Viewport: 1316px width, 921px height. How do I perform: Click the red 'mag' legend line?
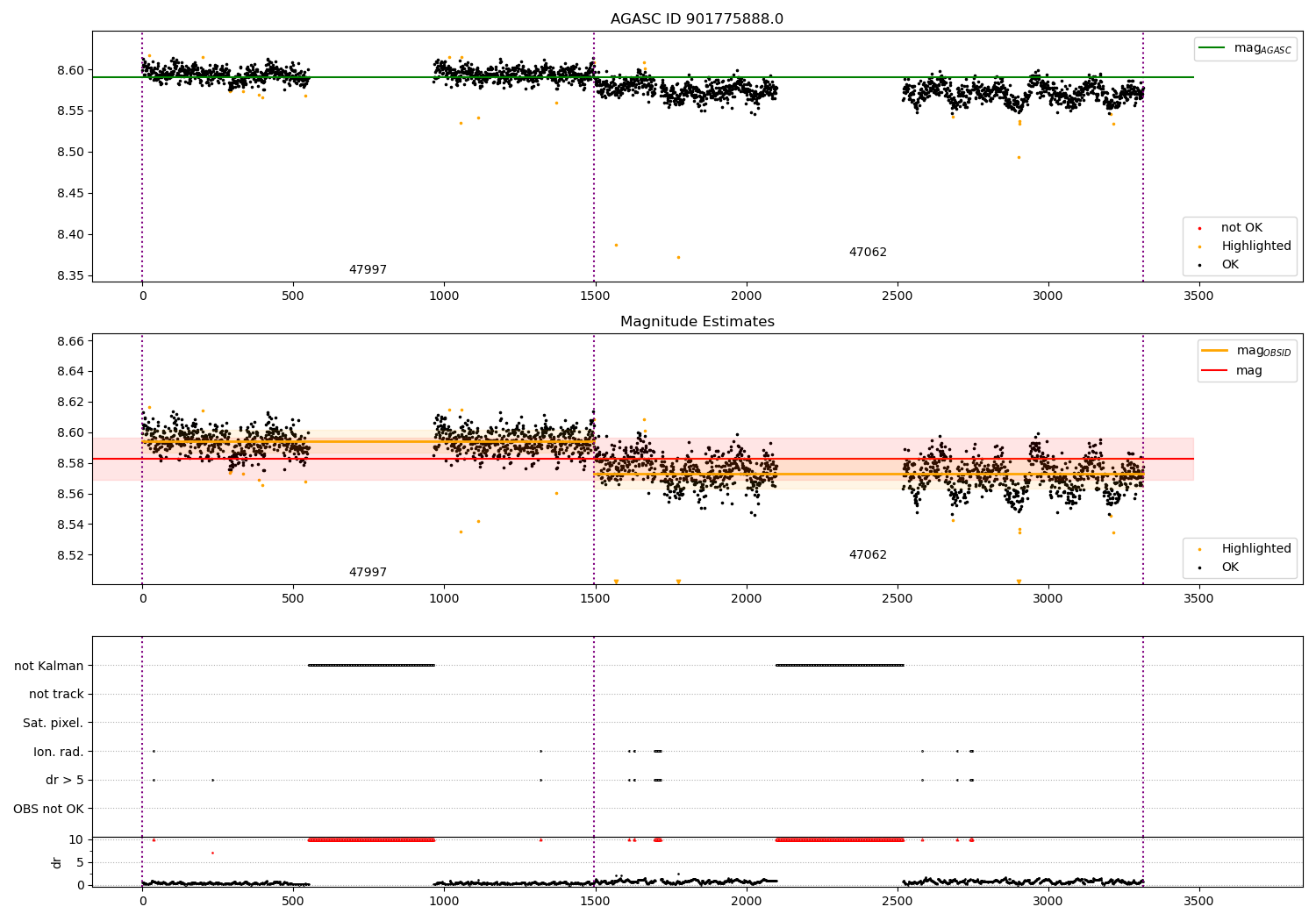click(1215, 370)
